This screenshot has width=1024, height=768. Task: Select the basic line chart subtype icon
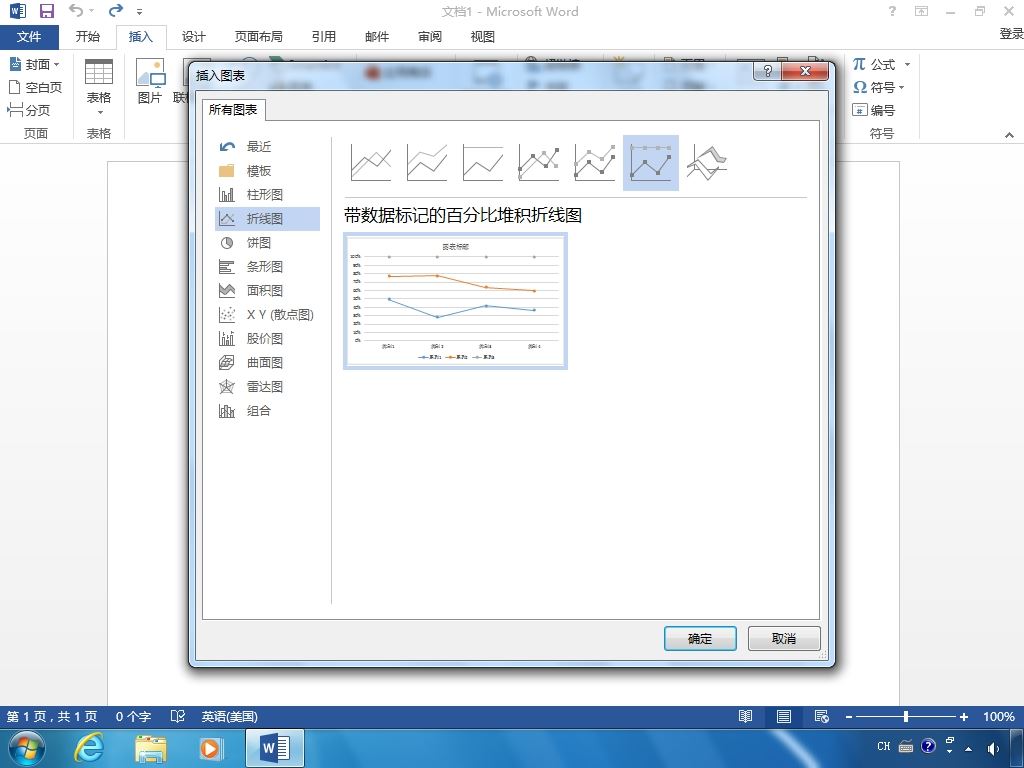[x=371, y=163]
